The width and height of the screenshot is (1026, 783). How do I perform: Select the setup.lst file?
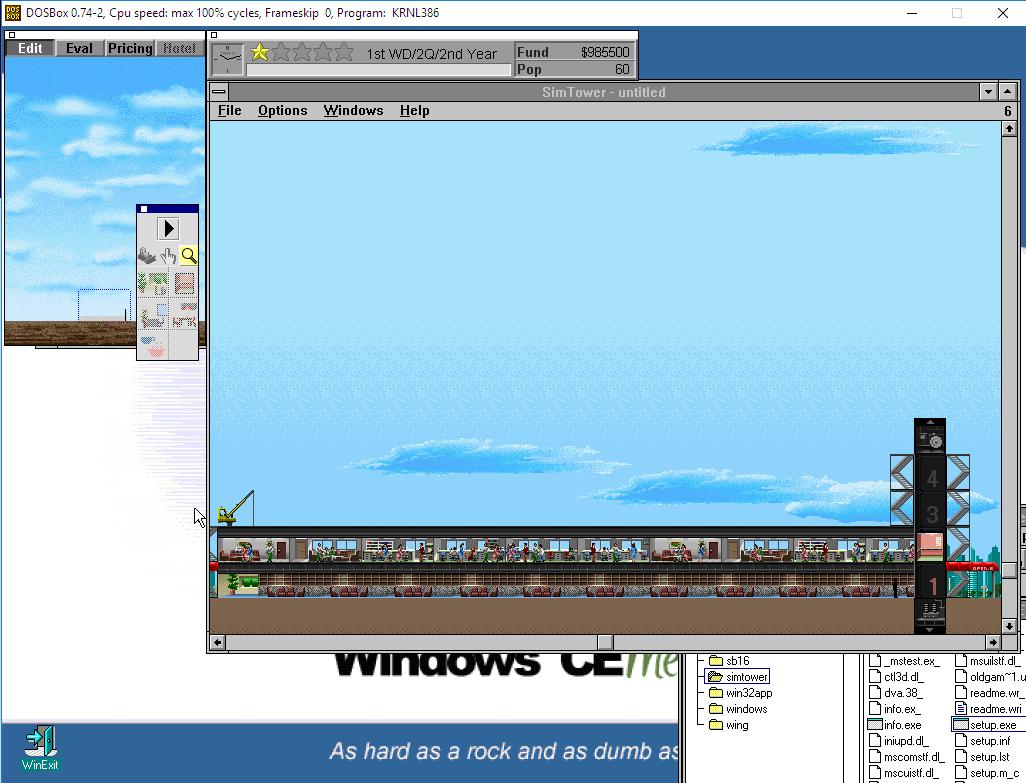click(982, 757)
